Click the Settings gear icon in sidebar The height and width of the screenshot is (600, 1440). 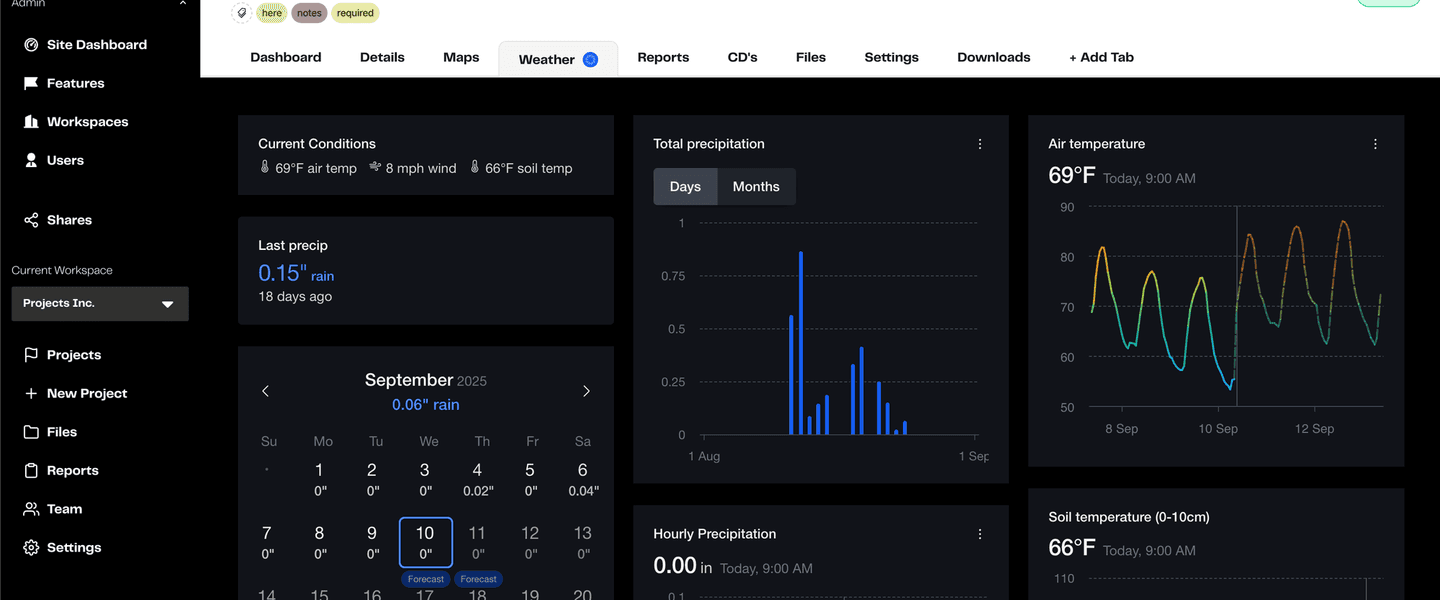click(31, 548)
